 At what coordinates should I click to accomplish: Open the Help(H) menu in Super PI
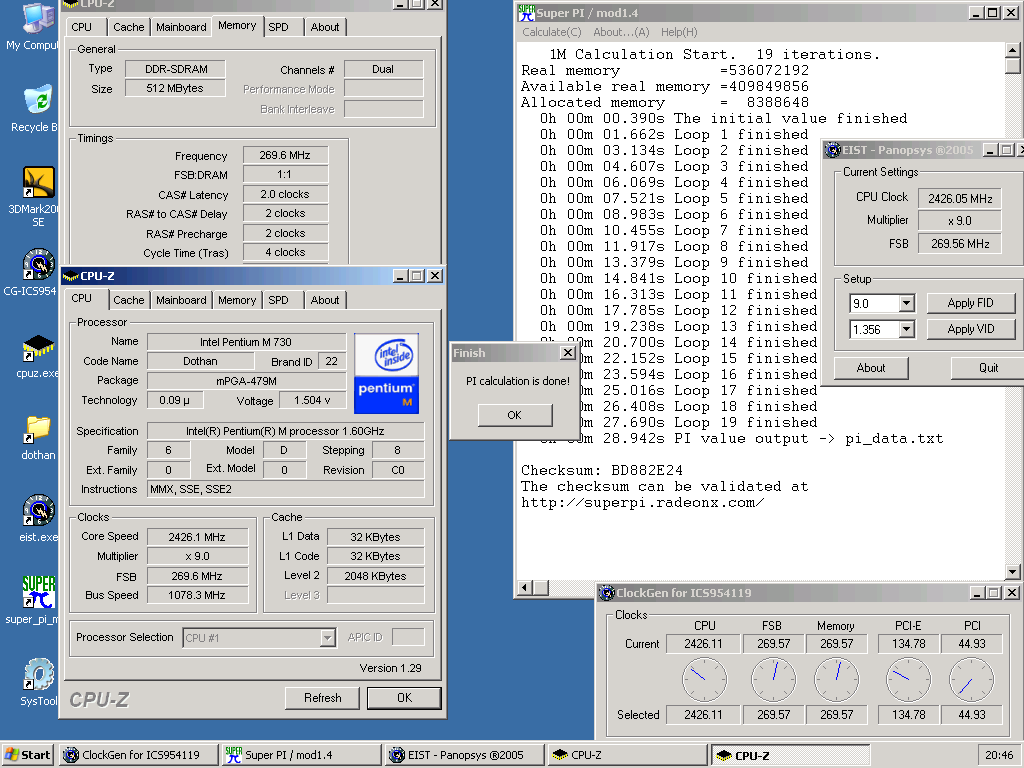(x=679, y=32)
